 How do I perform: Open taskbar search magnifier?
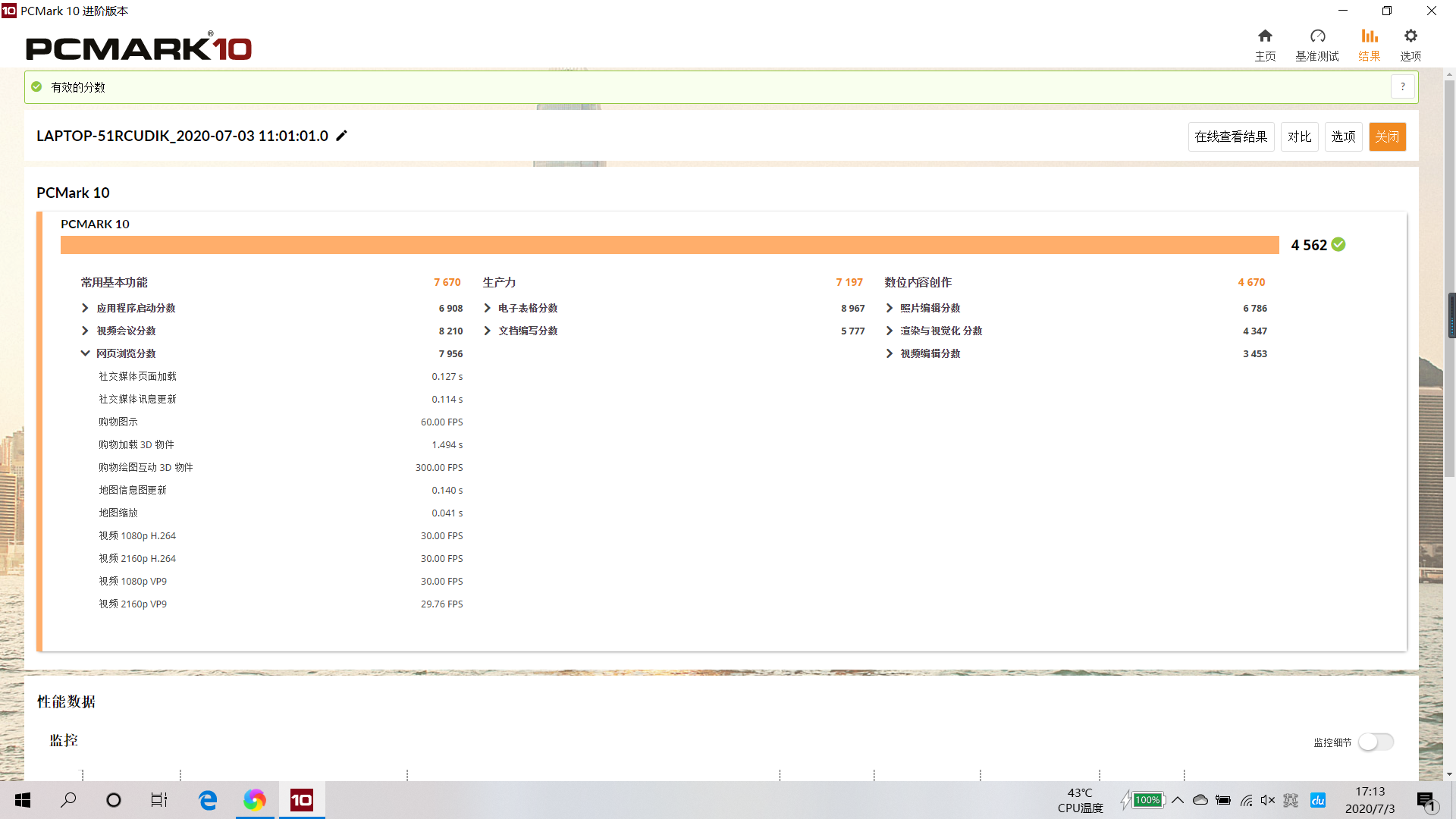point(68,800)
